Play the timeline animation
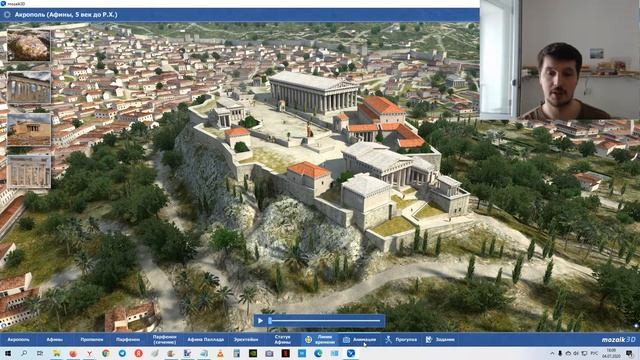The height and width of the screenshot is (360, 640). coord(260,321)
